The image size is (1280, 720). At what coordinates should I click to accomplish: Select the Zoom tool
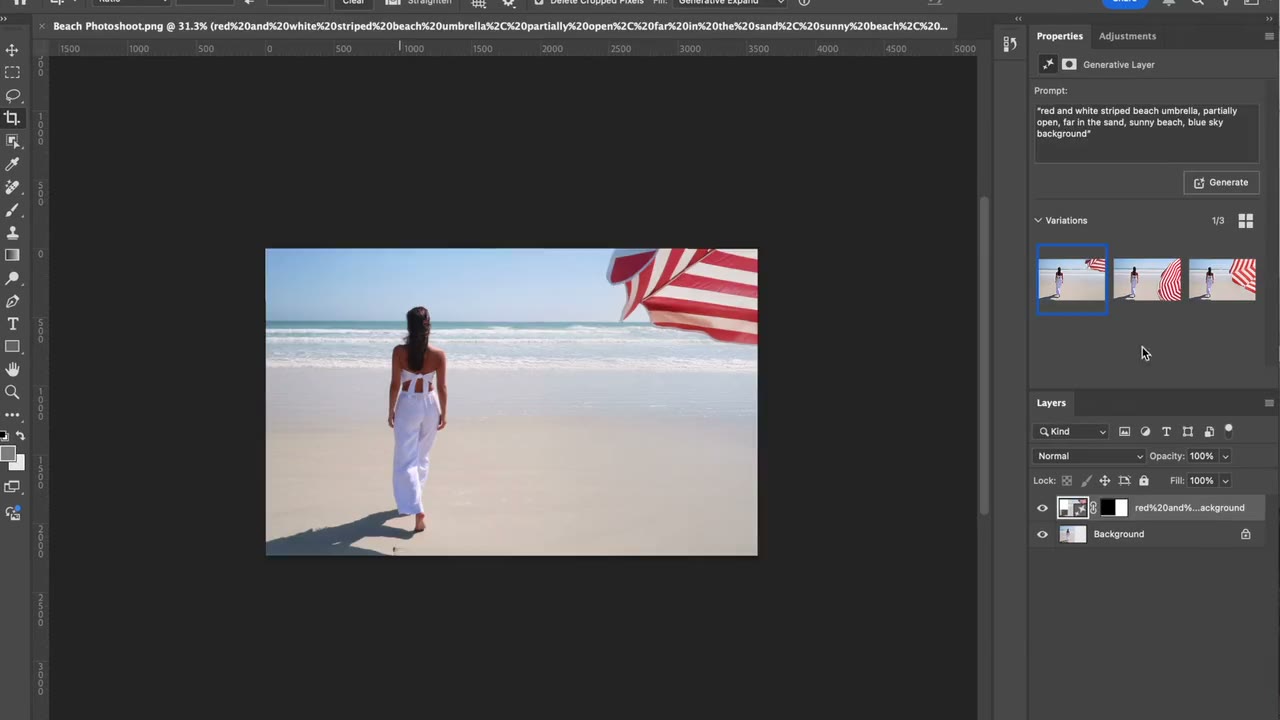pyautogui.click(x=12, y=393)
